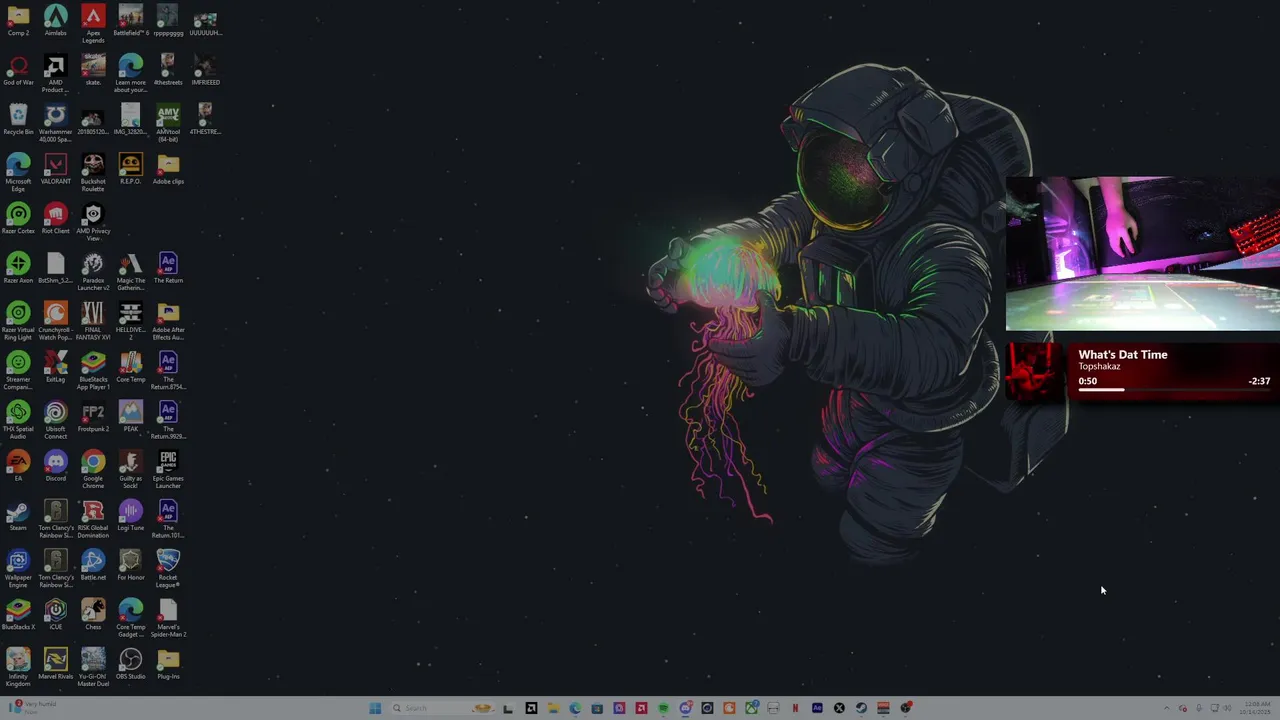Select the Infinity Kingdom shortcut

18,668
